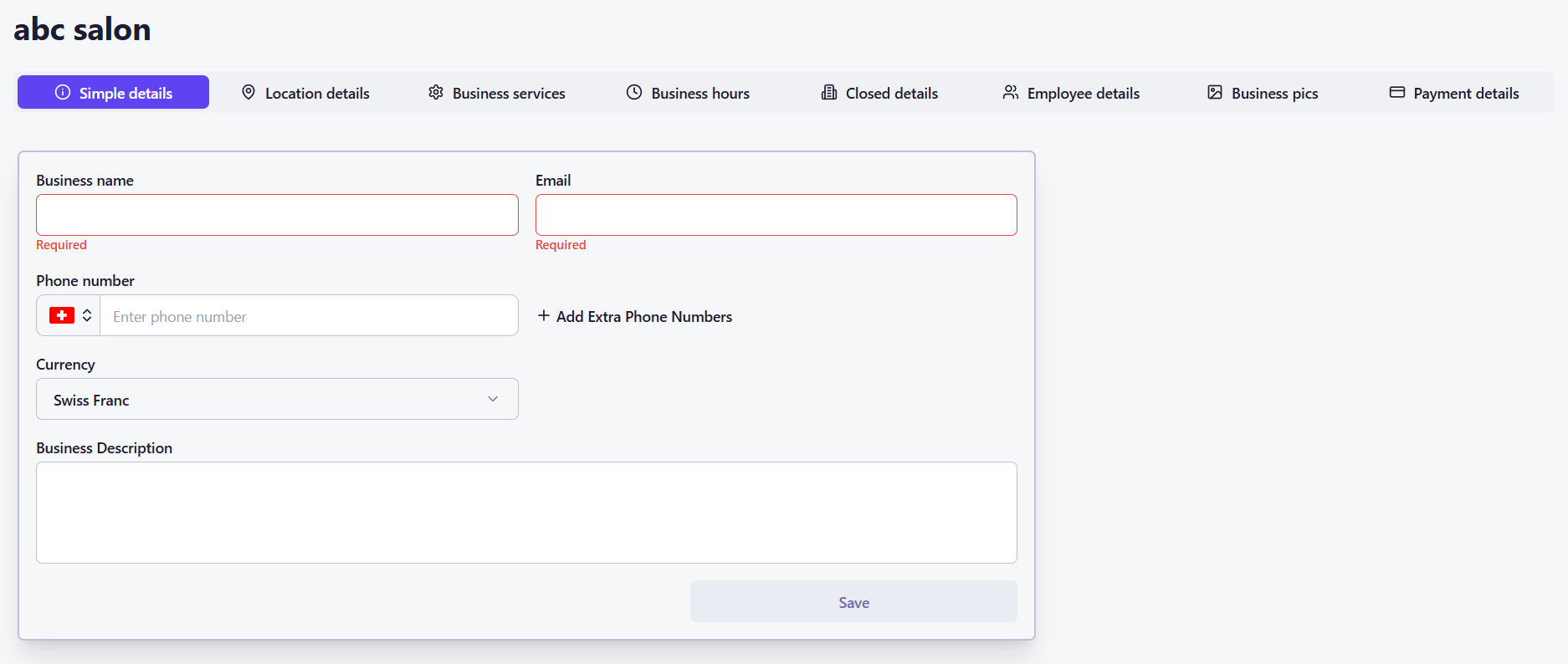Screen dimensions: 1568x664
Task: Open the Business services tab
Action: pos(497,92)
